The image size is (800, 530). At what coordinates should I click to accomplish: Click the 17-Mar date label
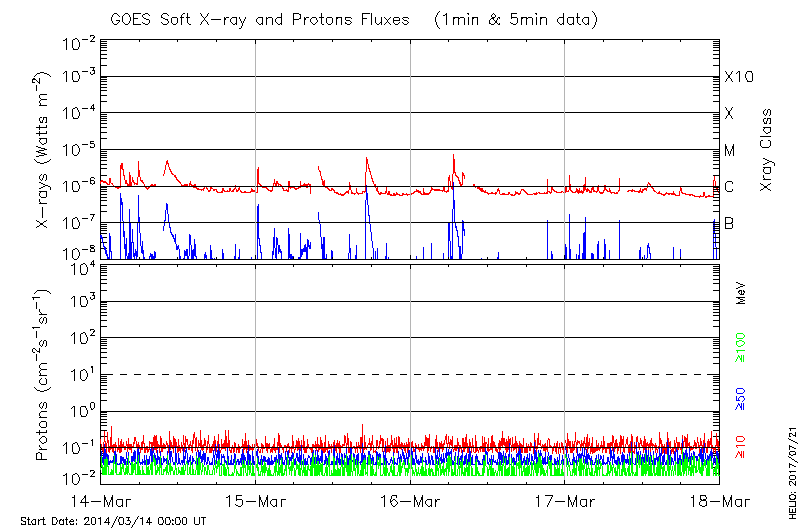click(565, 500)
